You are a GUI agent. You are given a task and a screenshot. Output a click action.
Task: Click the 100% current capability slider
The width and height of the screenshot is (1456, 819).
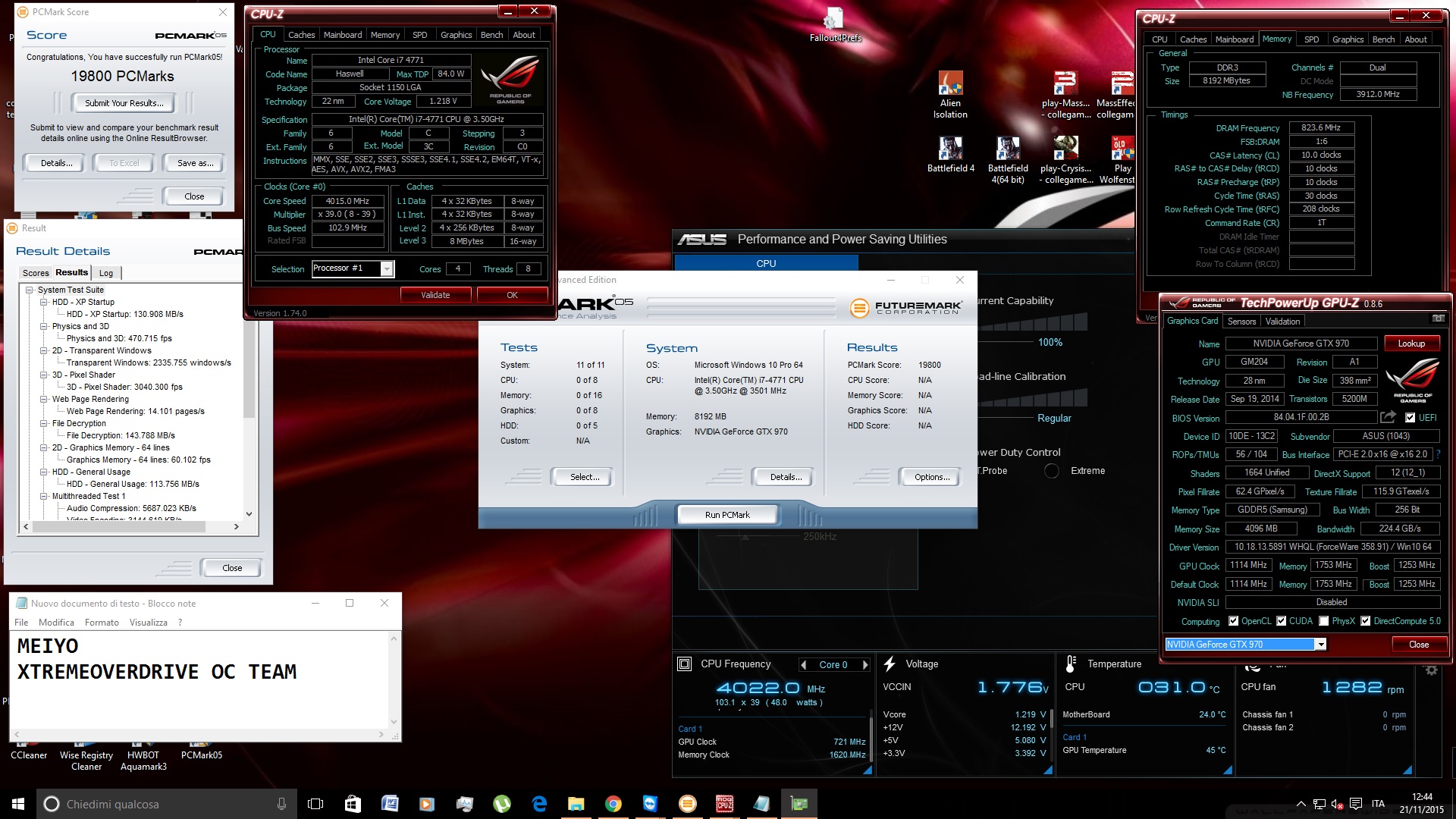coord(1033,322)
